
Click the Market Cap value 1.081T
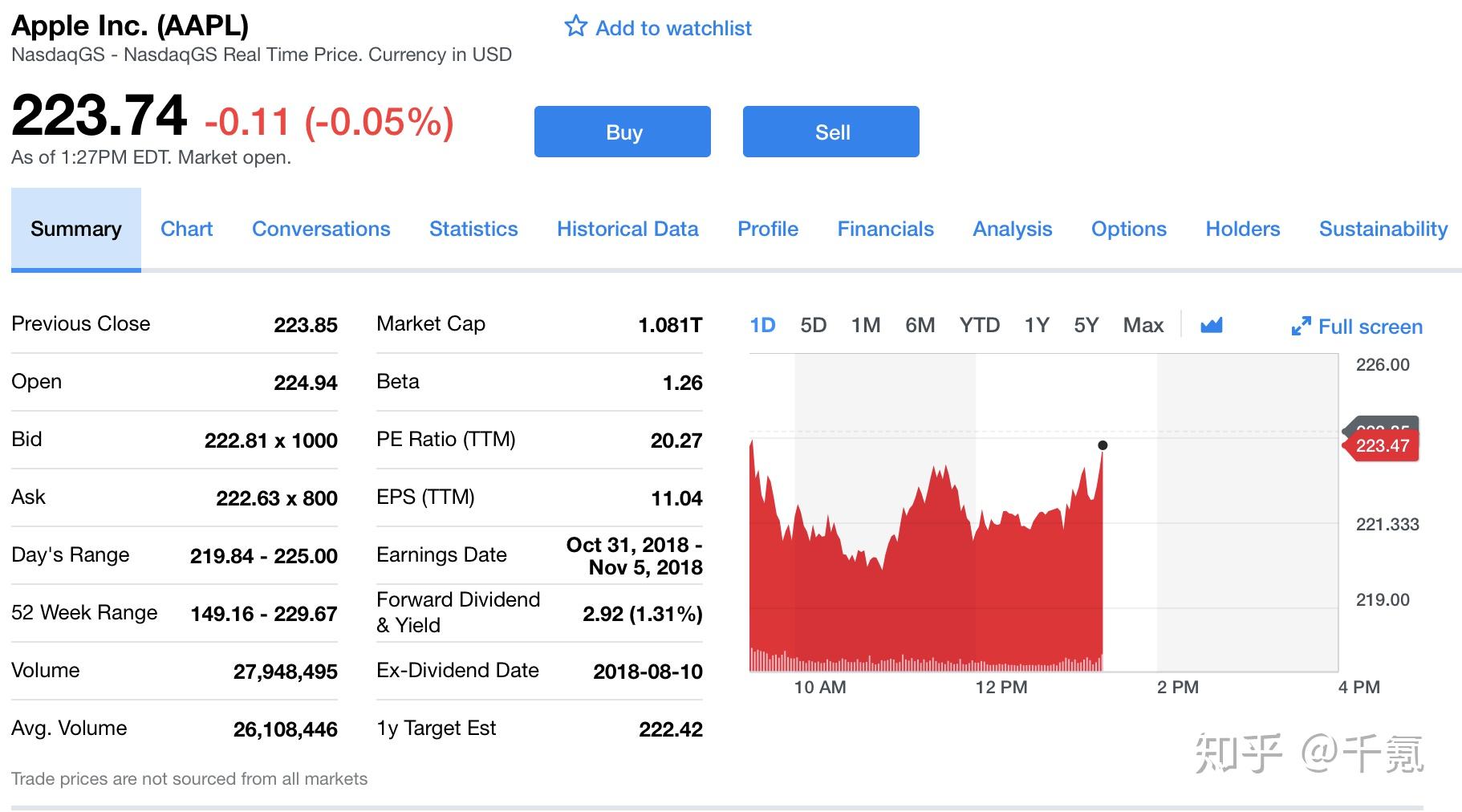(x=670, y=325)
